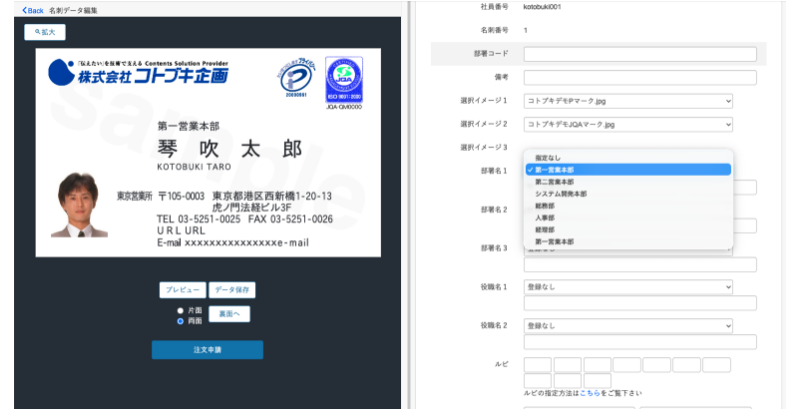800x410 pixels.
Task: Choose 経理部 from the list
Action: tap(629, 230)
